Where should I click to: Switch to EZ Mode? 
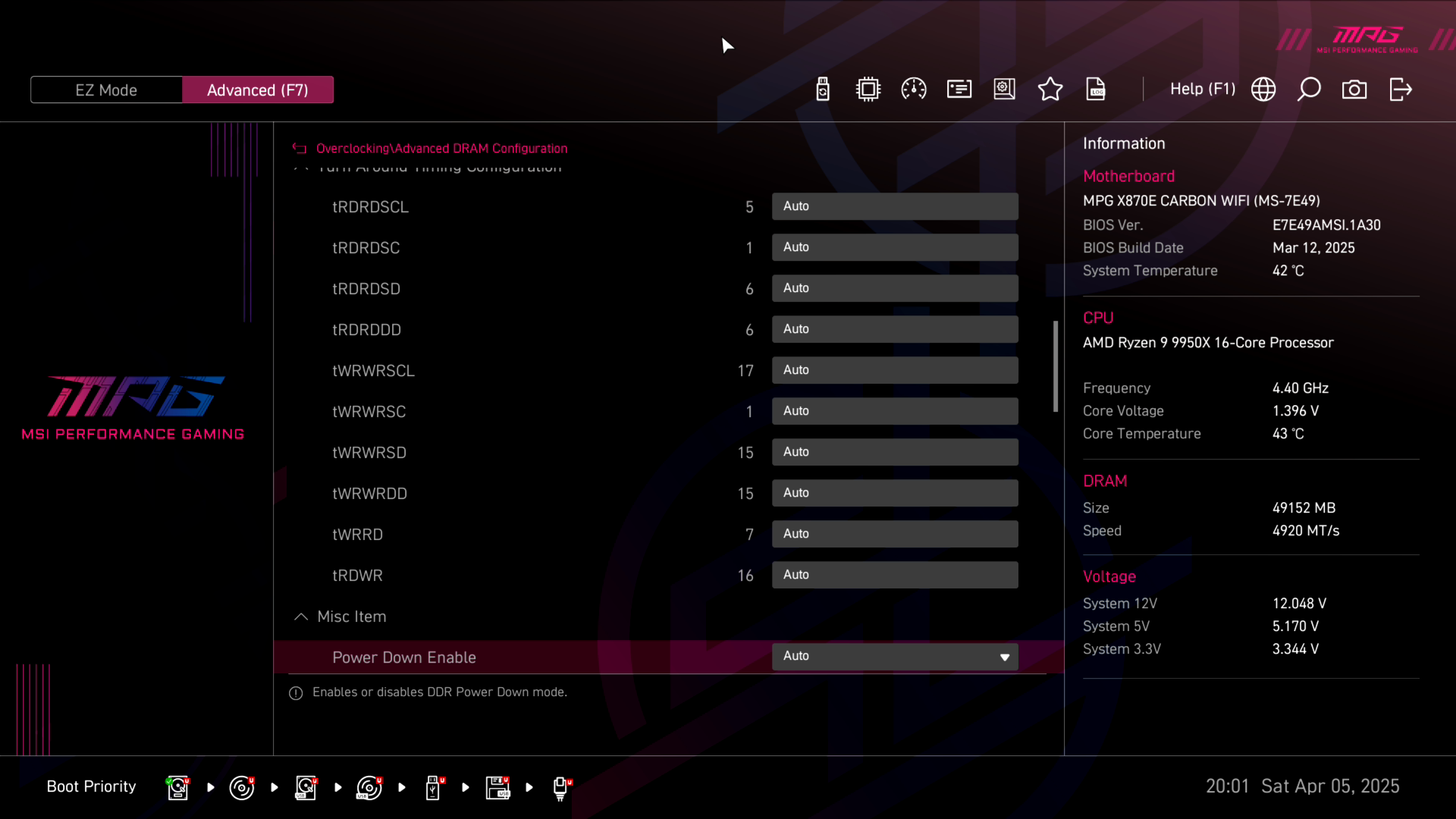(106, 89)
